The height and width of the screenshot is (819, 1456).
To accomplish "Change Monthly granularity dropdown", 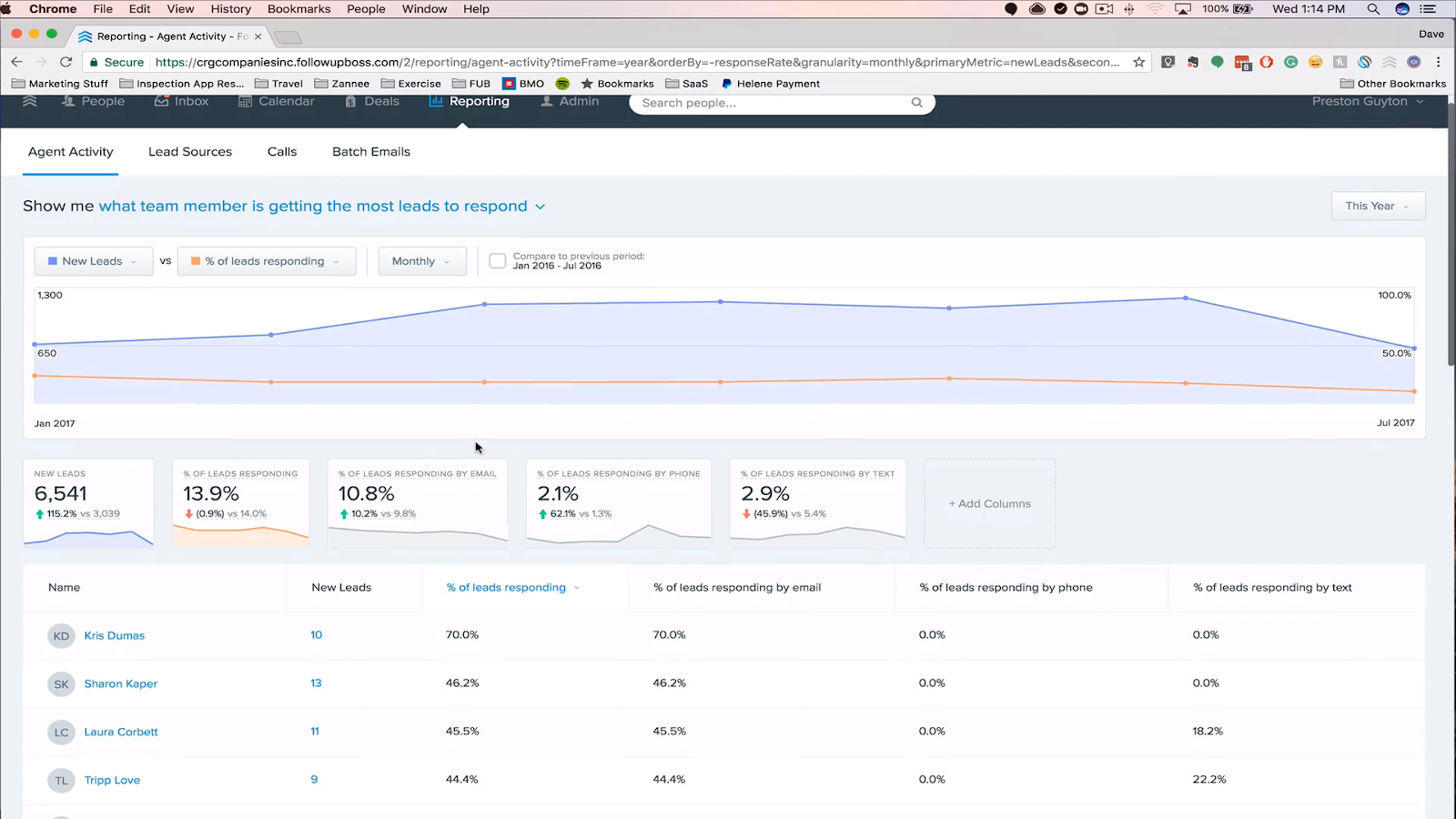I will coord(421,261).
